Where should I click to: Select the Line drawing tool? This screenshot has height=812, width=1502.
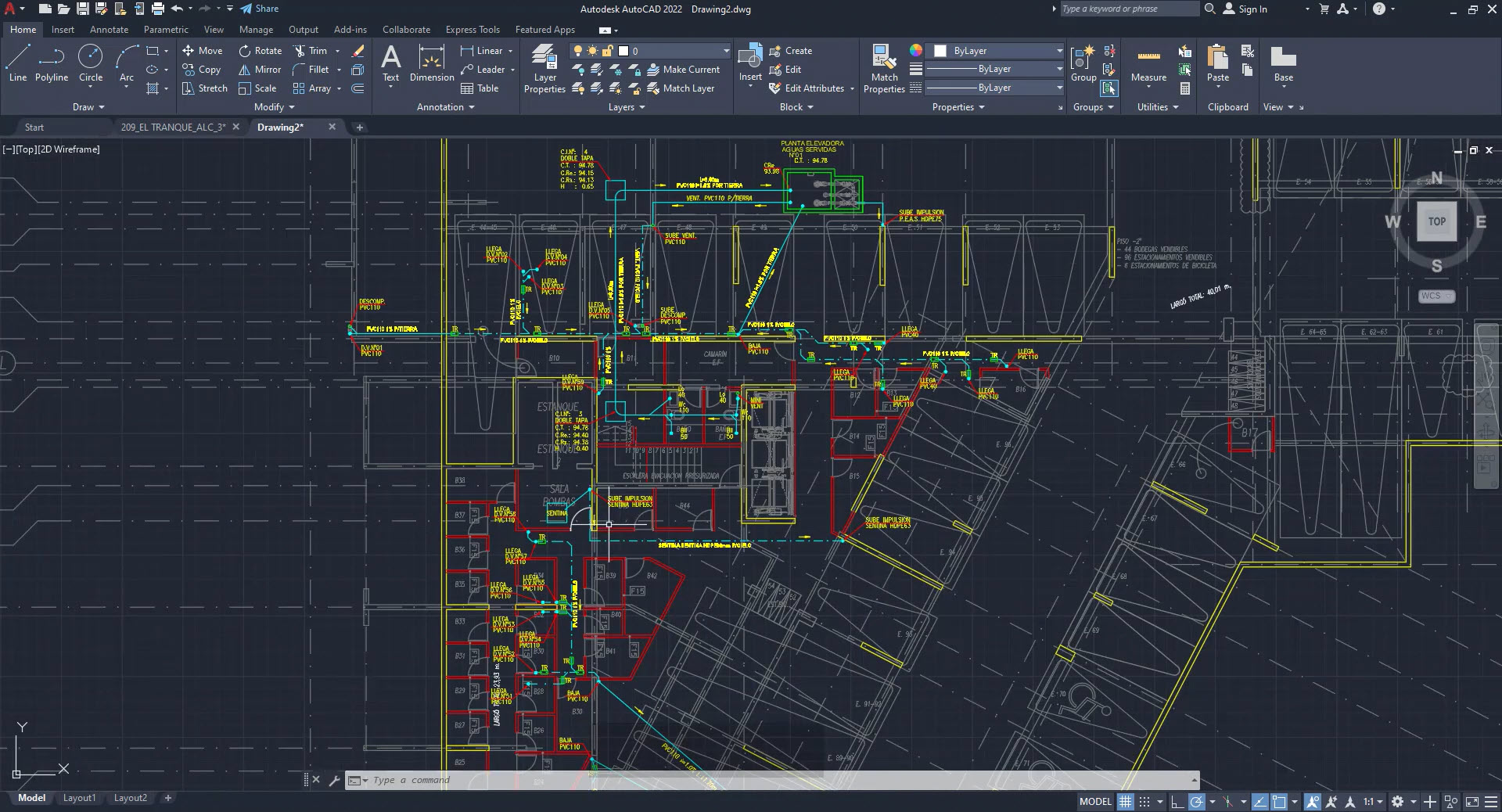[18, 63]
